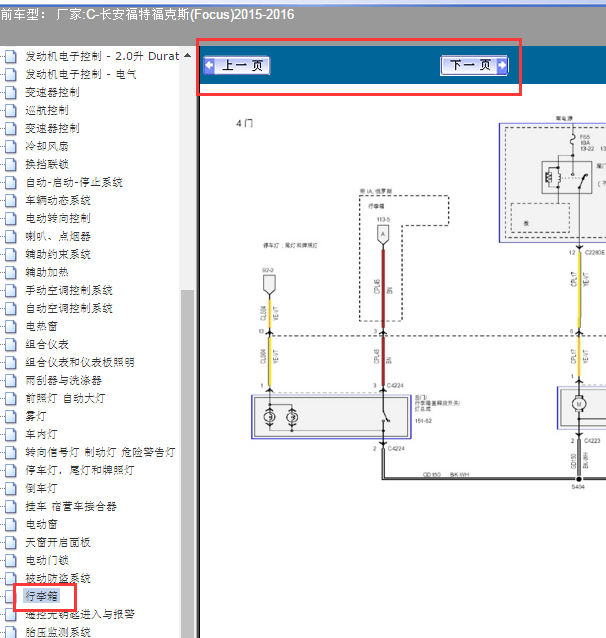Image resolution: width=606 pixels, height=638 pixels.
Task: Select 喇叭、点烟器 in the list
Action: 58,236
